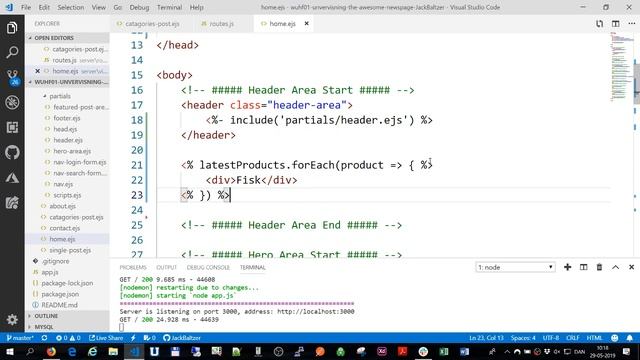Open app.js in explorer

[50, 272]
